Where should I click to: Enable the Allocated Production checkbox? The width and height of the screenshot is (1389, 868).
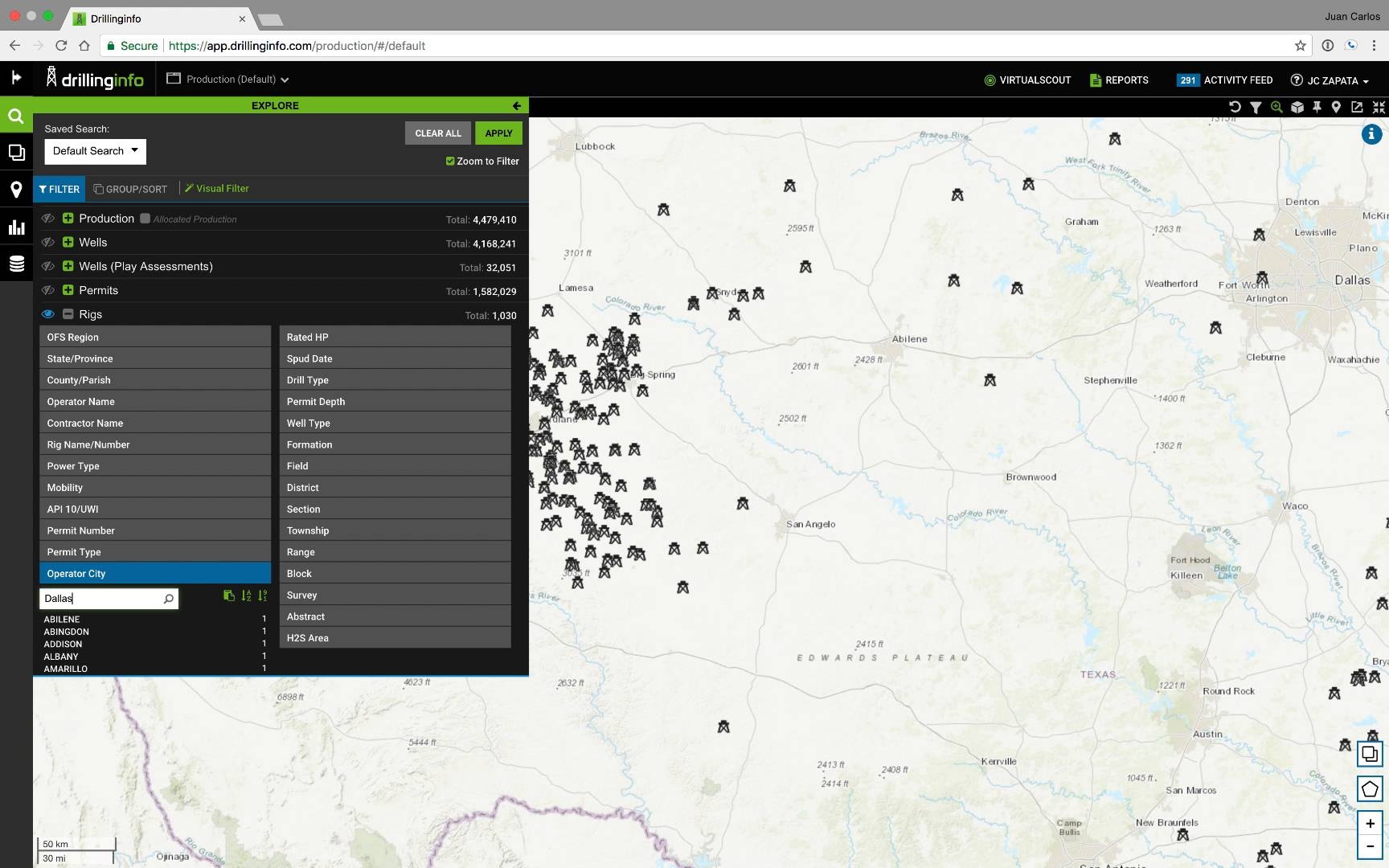[145, 218]
